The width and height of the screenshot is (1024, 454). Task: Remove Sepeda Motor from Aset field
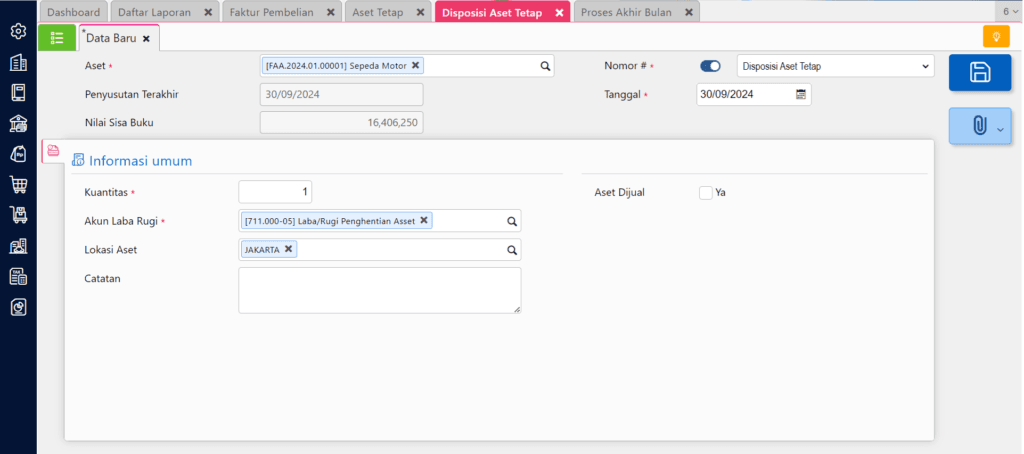click(x=416, y=65)
